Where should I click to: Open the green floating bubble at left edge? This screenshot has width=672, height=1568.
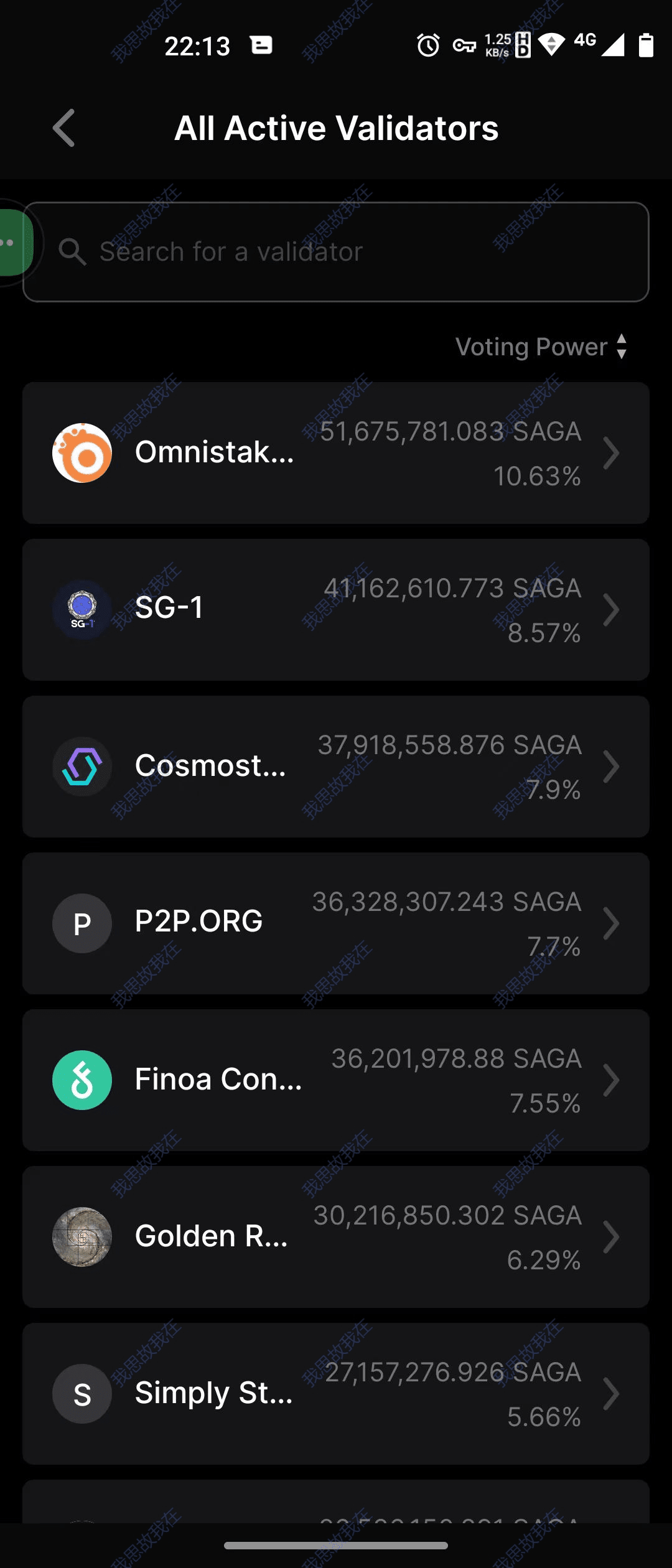(x=14, y=243)
